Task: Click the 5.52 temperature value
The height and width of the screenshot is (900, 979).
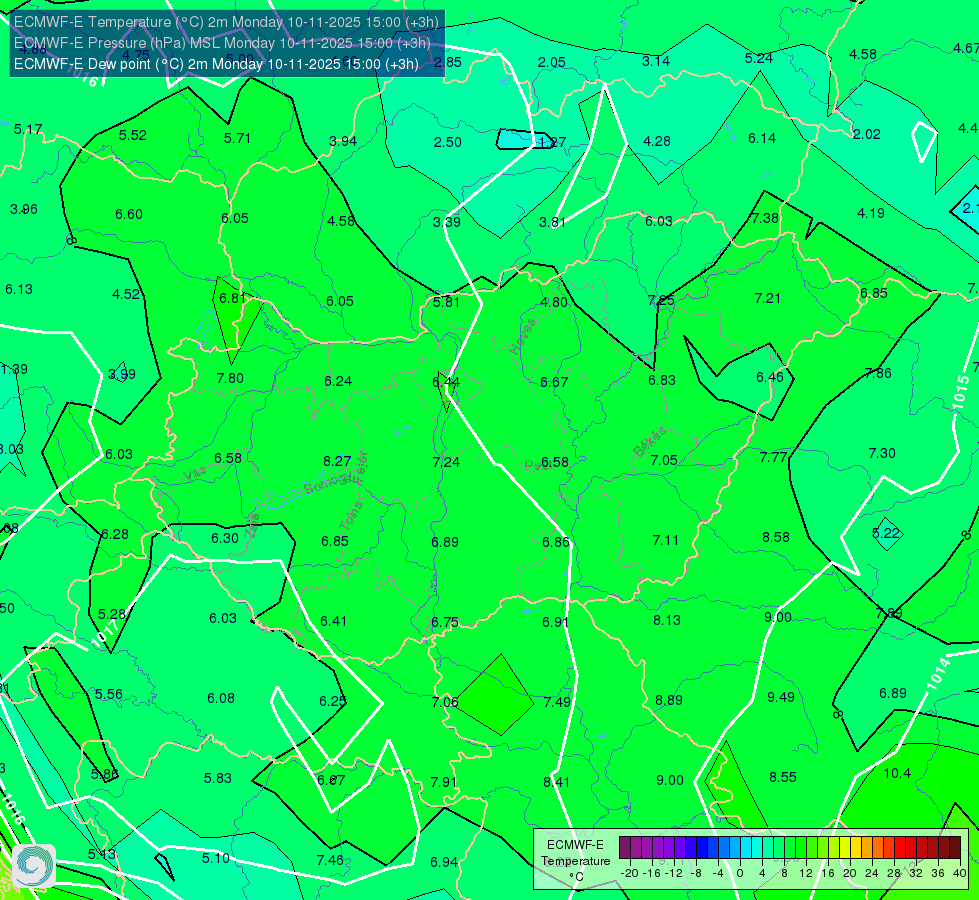Action: 132,135
